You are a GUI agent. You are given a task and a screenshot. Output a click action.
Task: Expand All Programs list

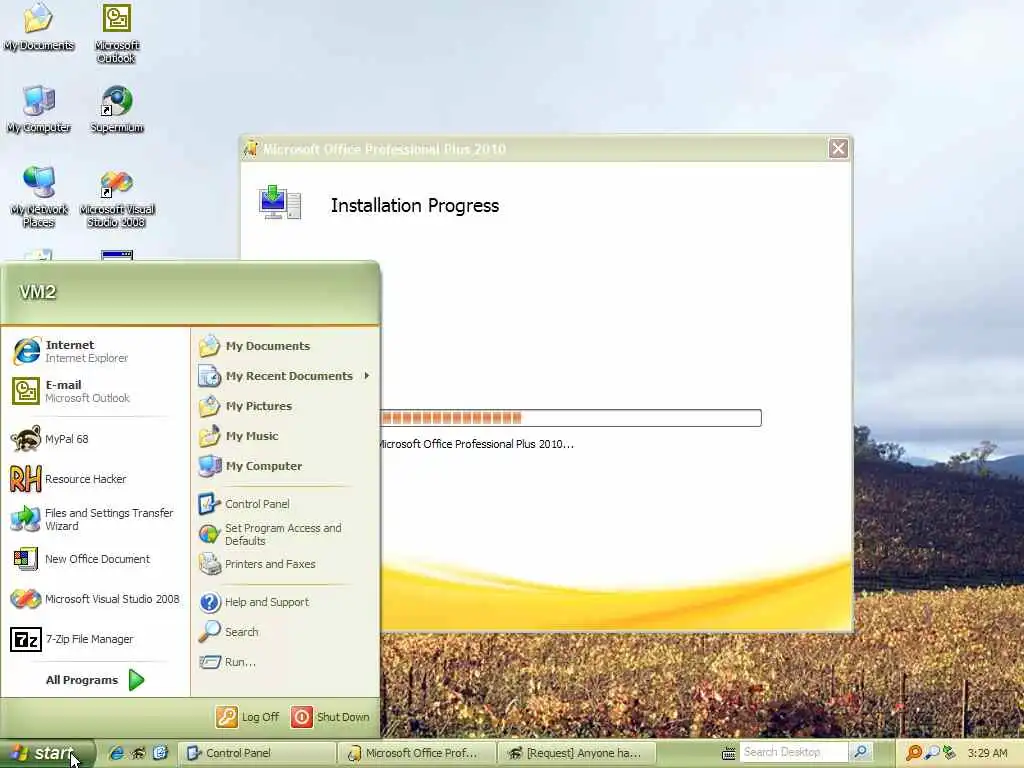pyautogui.click(x=95, y=680)
